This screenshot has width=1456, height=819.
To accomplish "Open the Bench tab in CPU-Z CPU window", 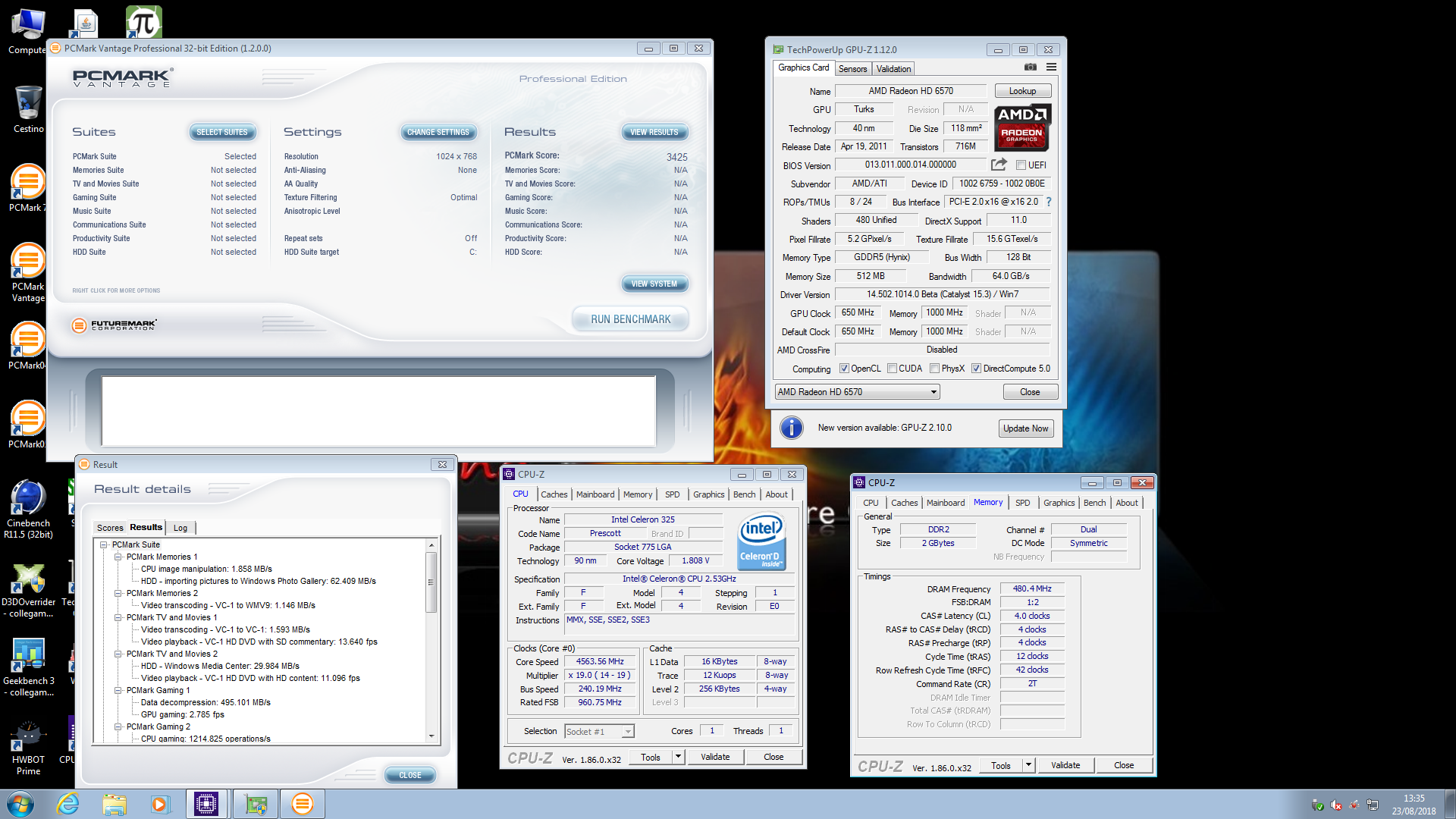I will click(744, 494).
